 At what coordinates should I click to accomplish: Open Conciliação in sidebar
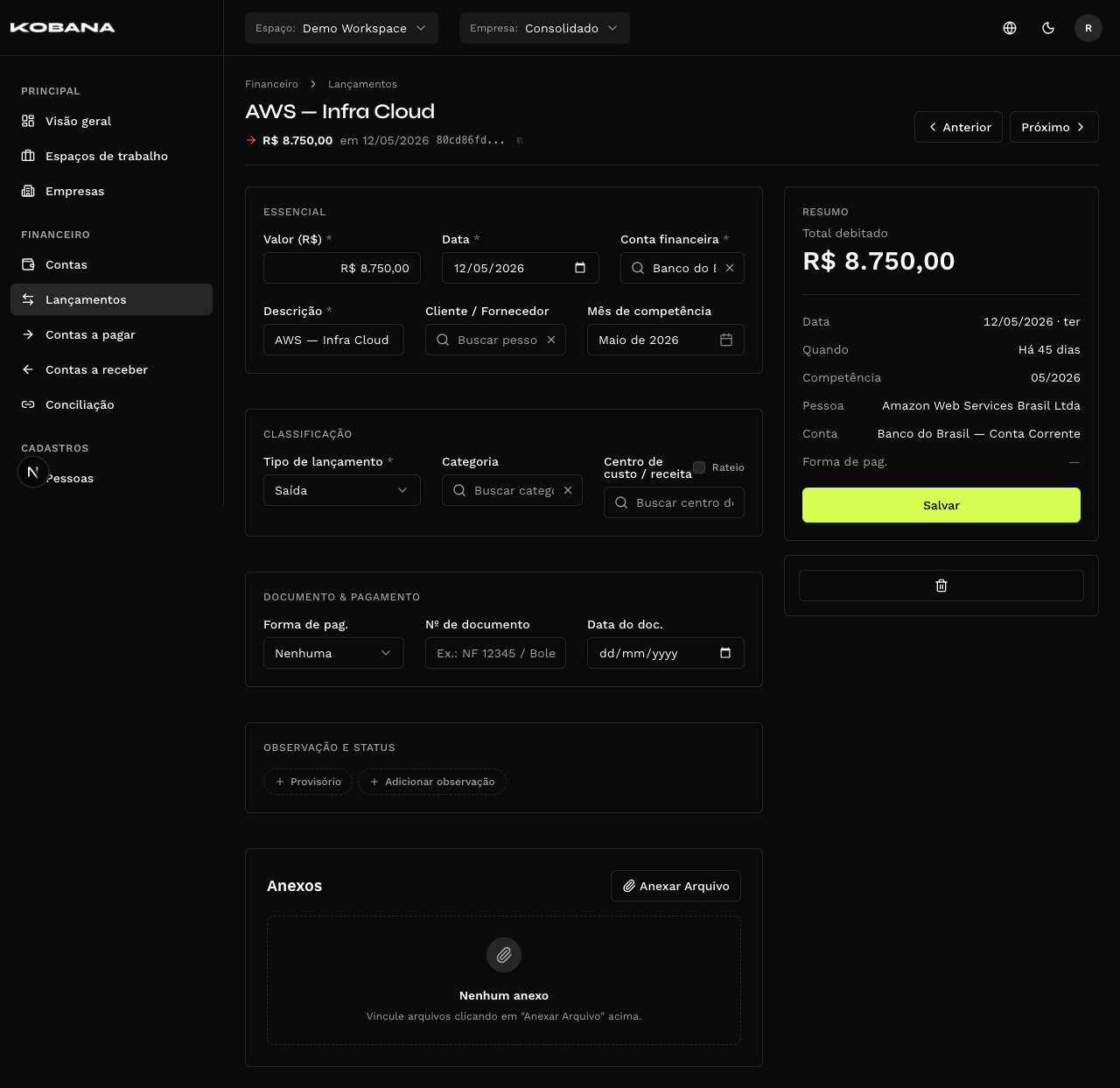[111, 404]
